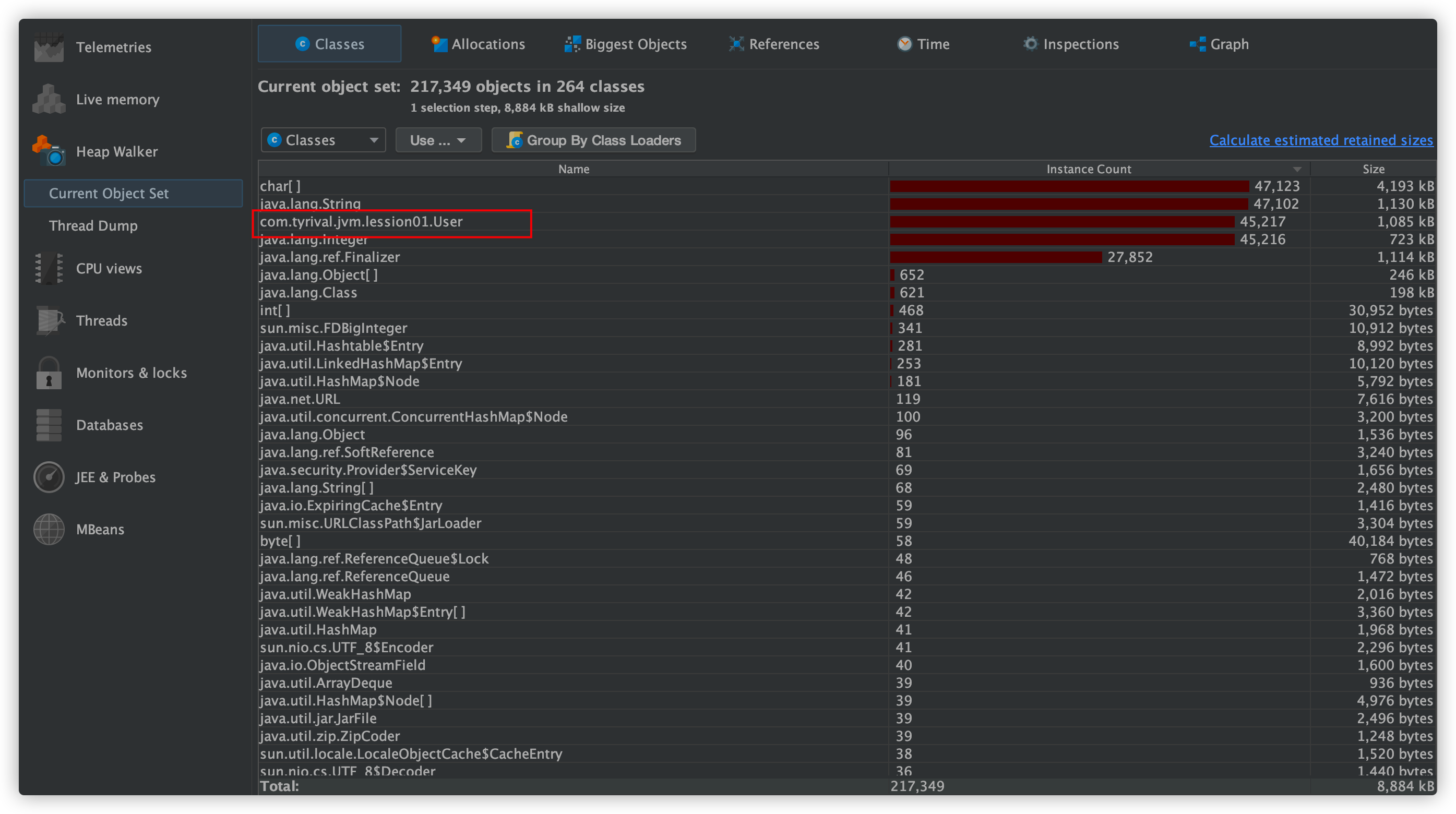Click Group By Class Loaders button
Viewport: 1456px width, 814px height.
593,140
